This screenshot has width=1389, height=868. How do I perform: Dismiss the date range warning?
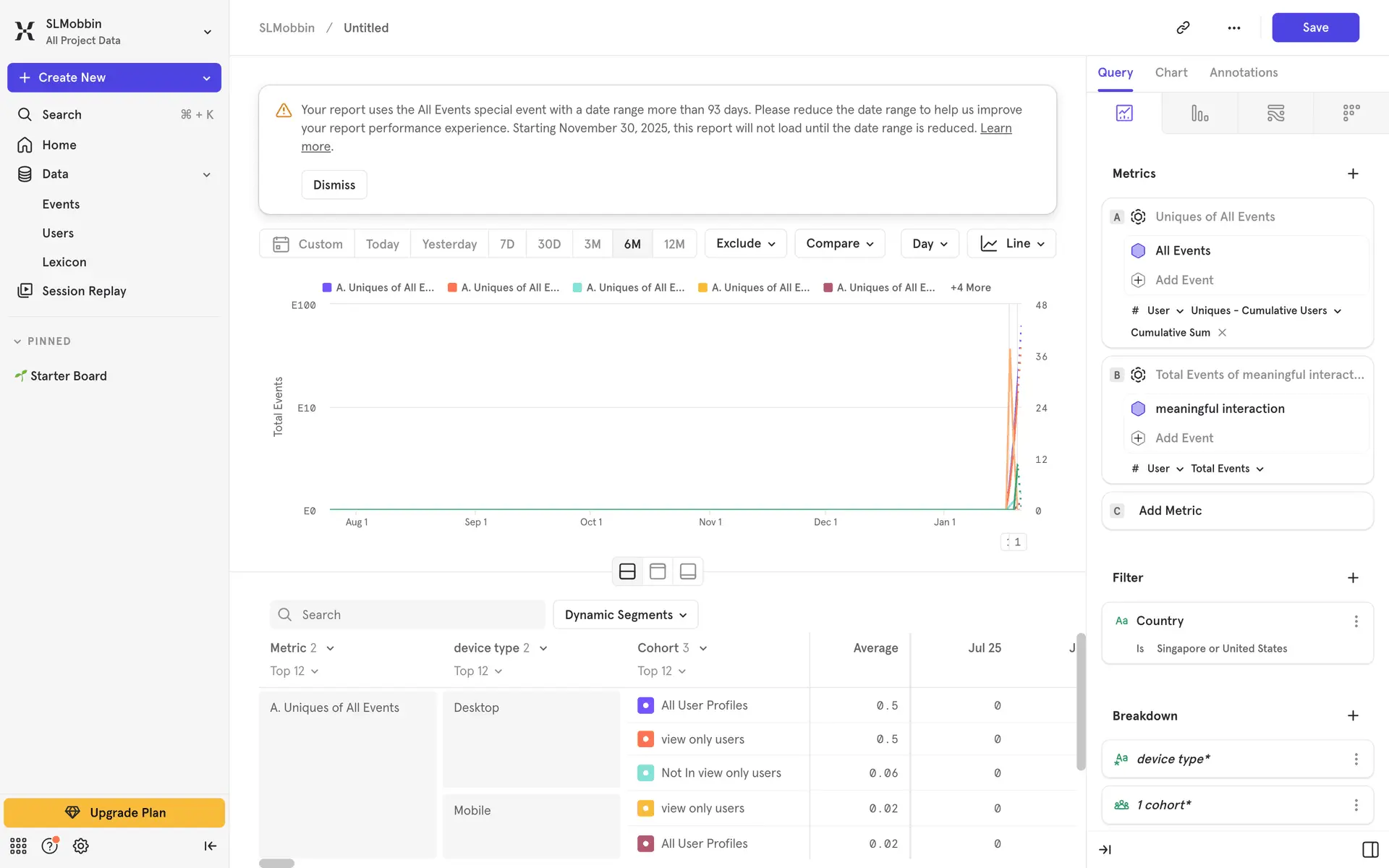click(334, 185)
